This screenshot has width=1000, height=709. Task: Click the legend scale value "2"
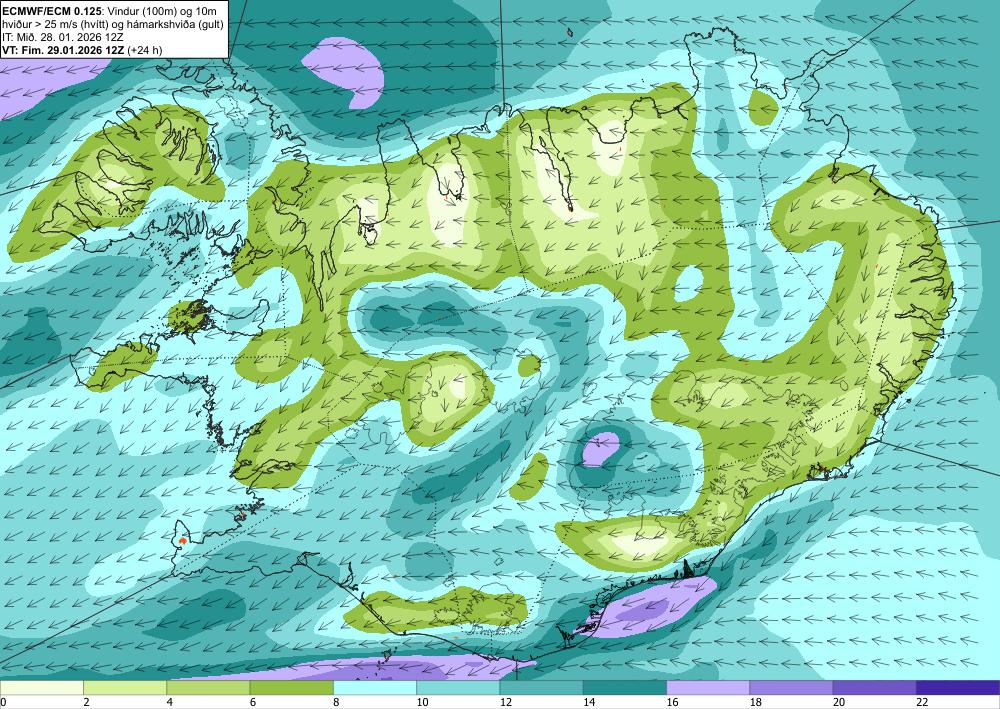86,702
